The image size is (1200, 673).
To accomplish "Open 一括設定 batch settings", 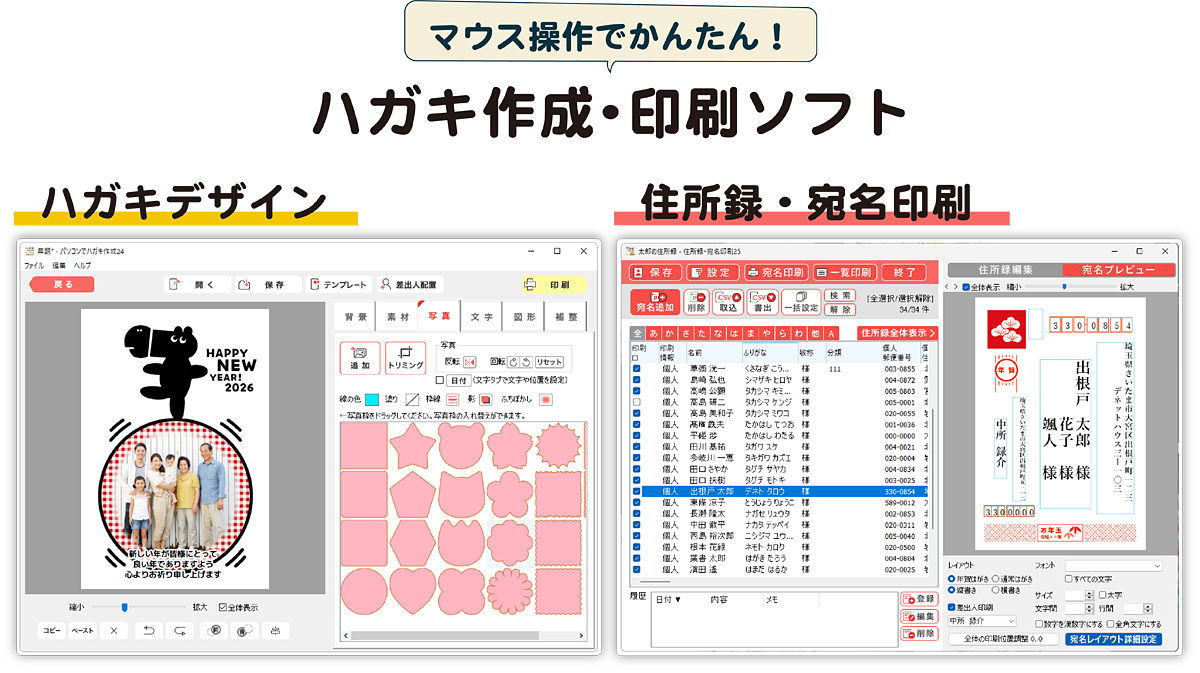I will point(800,302).
